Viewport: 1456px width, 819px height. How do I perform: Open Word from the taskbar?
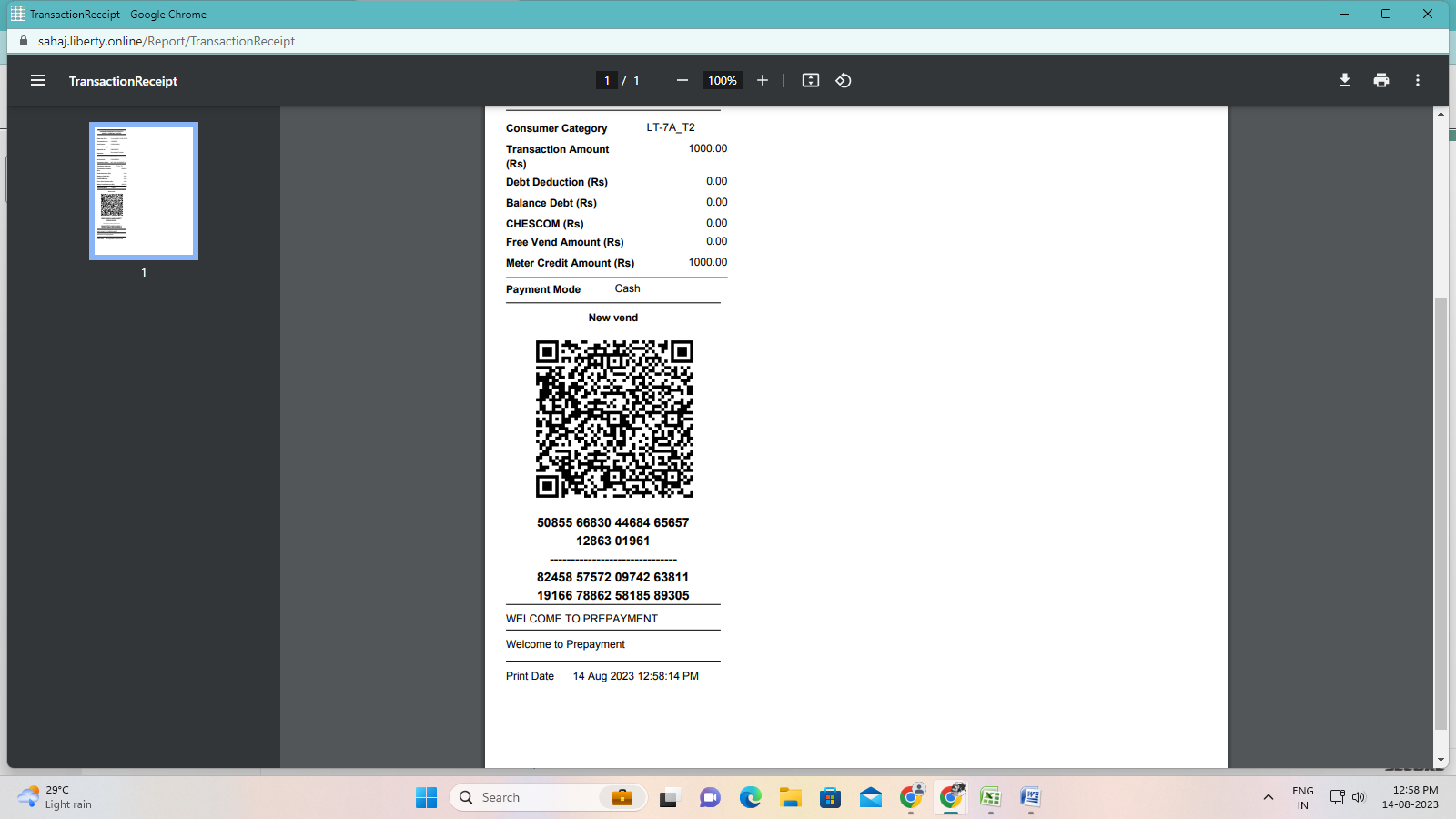1030,797
